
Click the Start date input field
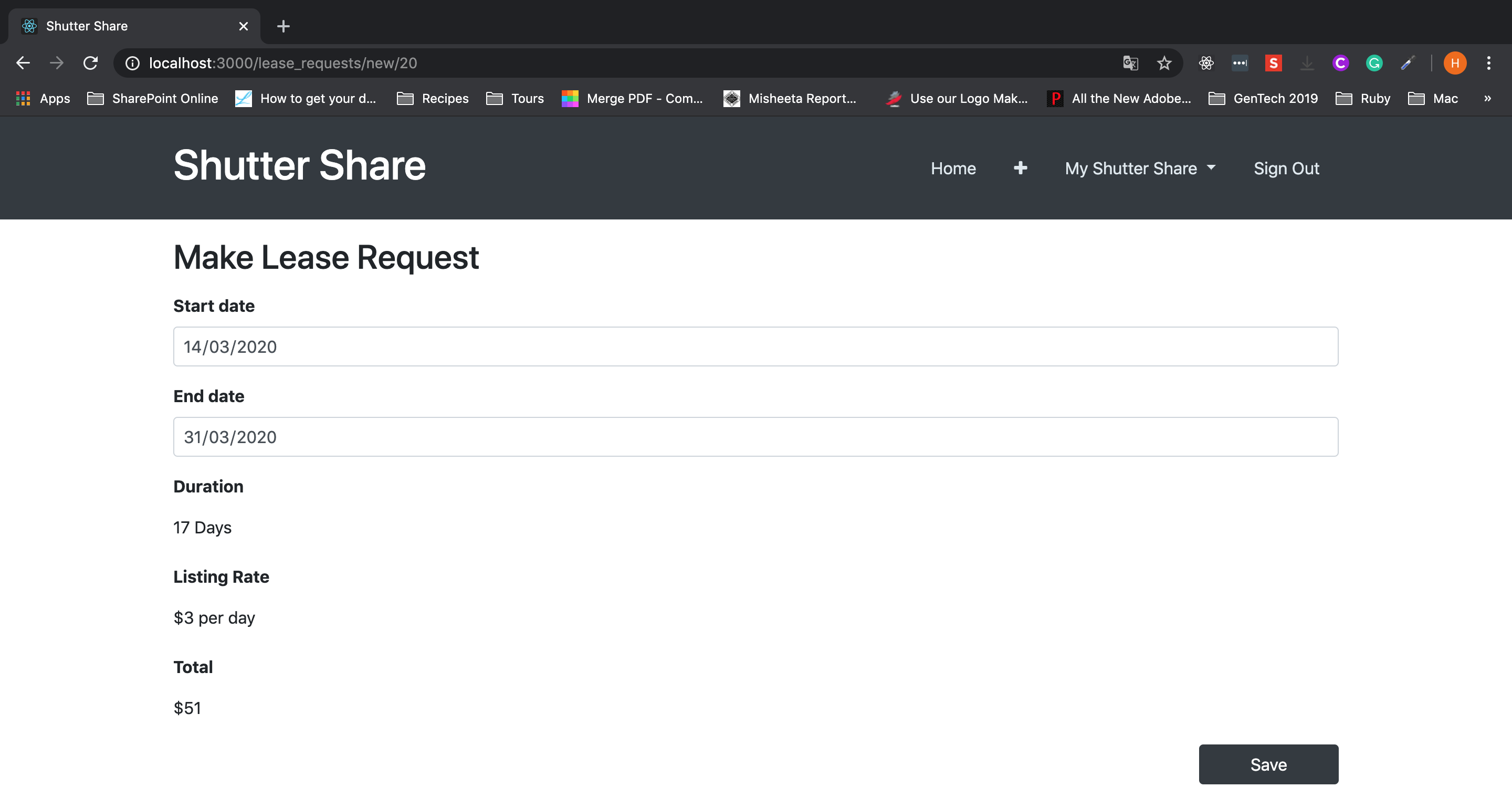[756, 346]
